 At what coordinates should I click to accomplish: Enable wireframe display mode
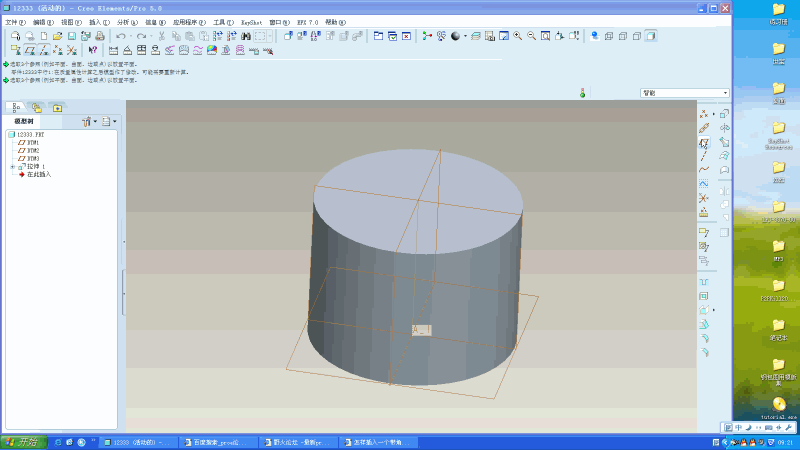point(609,36)
